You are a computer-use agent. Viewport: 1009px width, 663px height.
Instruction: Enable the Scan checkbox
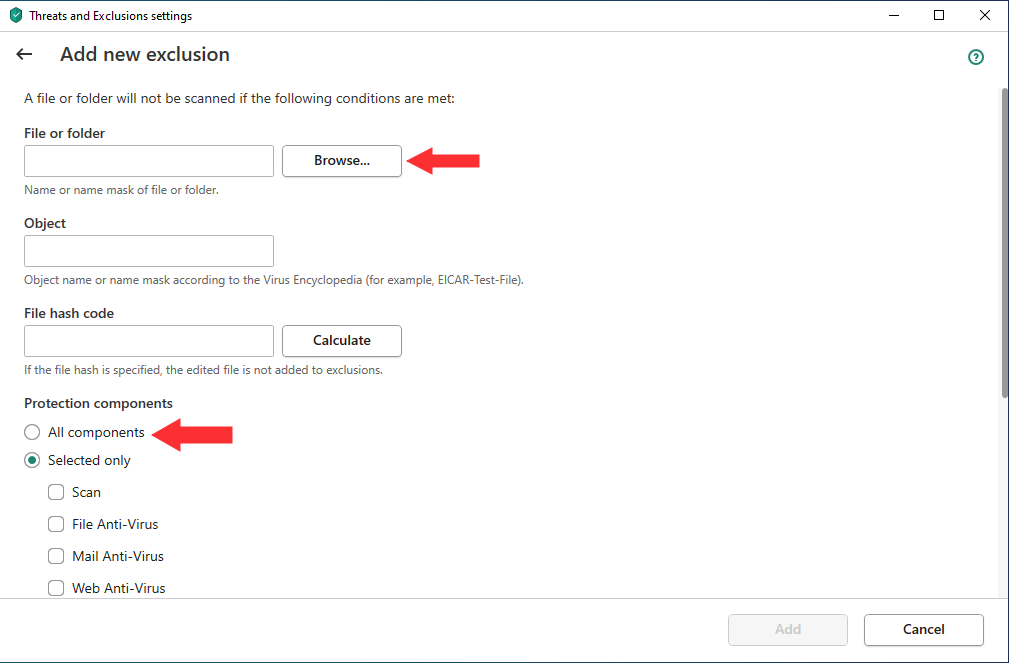56,492
